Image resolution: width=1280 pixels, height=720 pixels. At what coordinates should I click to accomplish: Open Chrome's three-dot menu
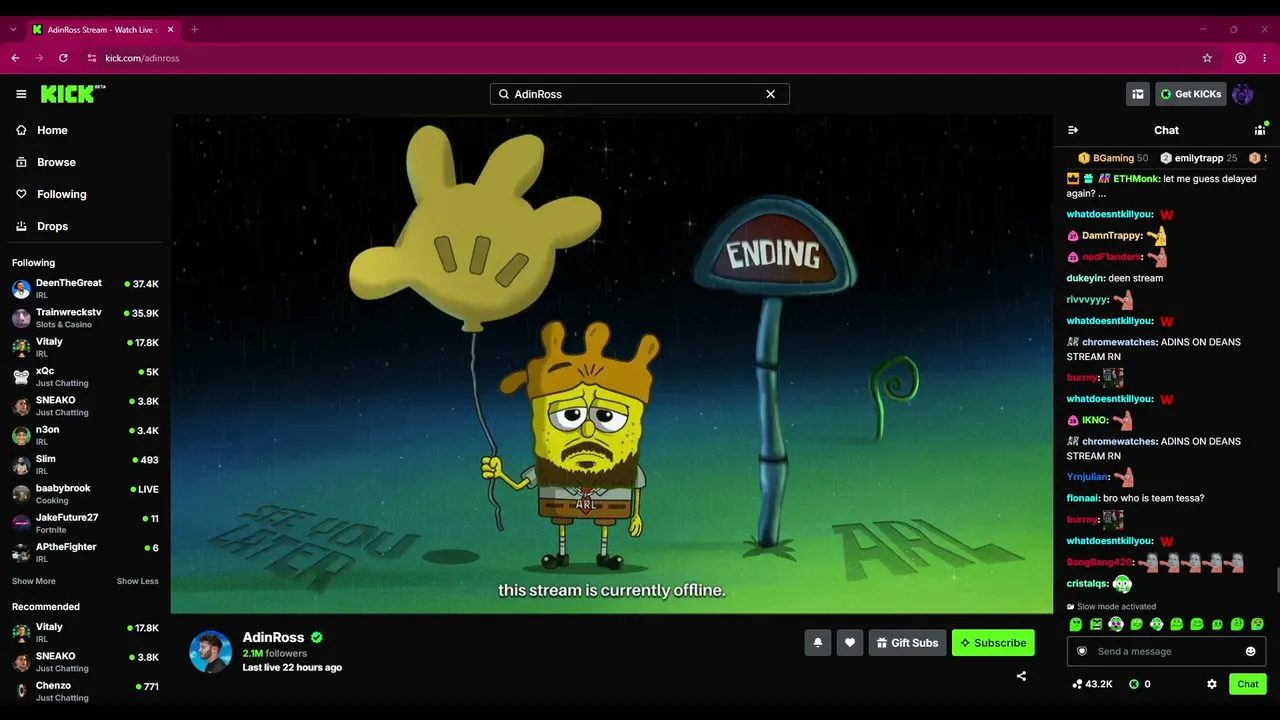pyautogui.click(x=1264, y=58)
